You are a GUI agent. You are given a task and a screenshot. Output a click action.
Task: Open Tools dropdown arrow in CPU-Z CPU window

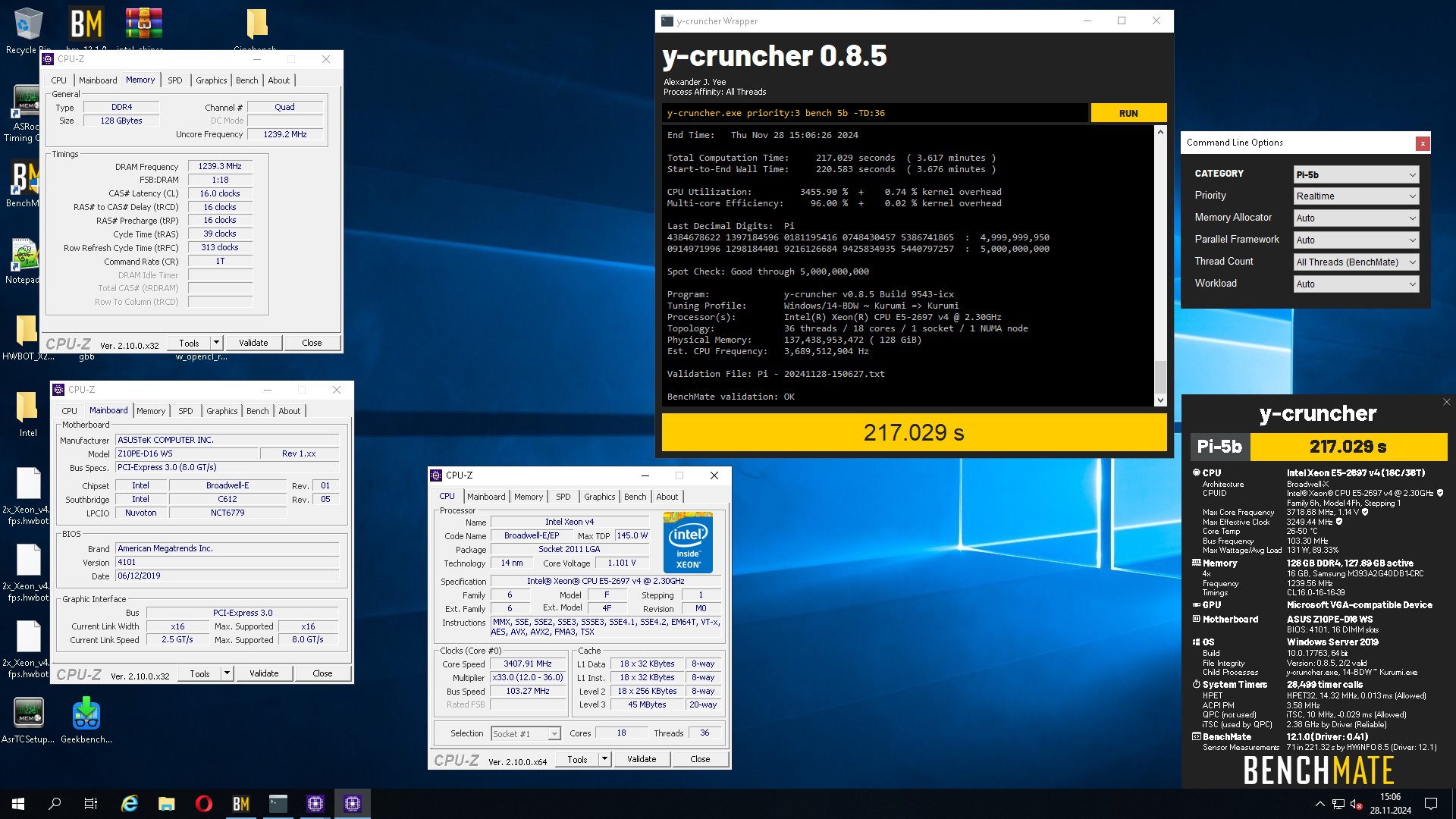[x=604, y=759]
